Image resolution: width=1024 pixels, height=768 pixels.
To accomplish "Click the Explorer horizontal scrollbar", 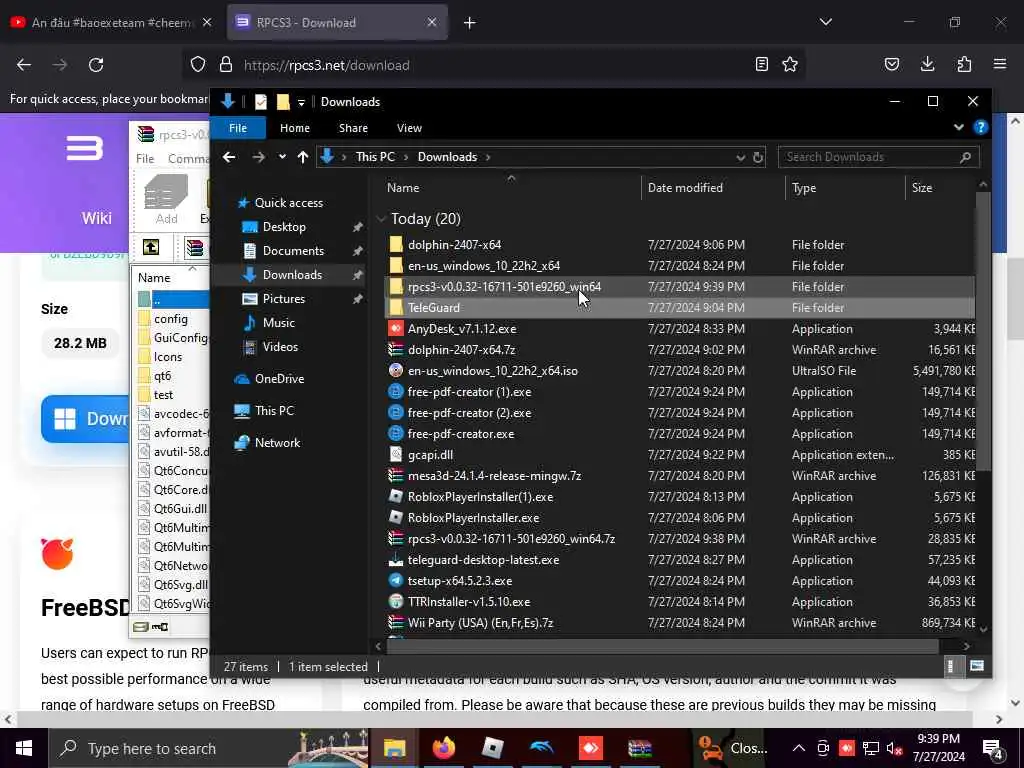I will tap(662, 647).
